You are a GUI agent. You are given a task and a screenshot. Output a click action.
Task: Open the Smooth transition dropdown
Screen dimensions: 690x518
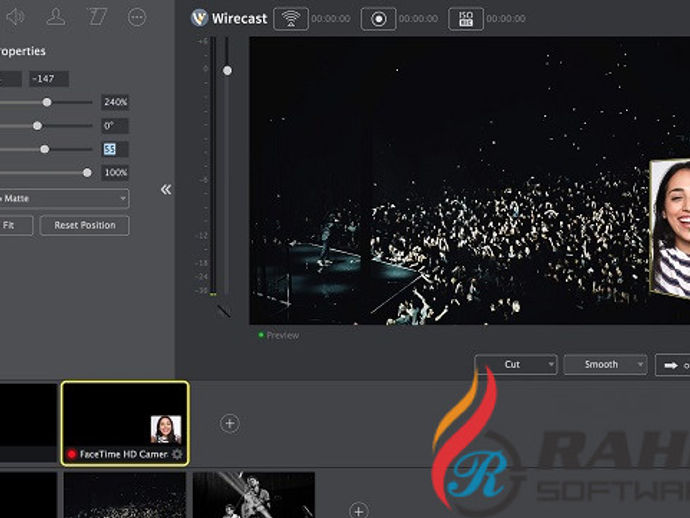[x=606, y=364]
